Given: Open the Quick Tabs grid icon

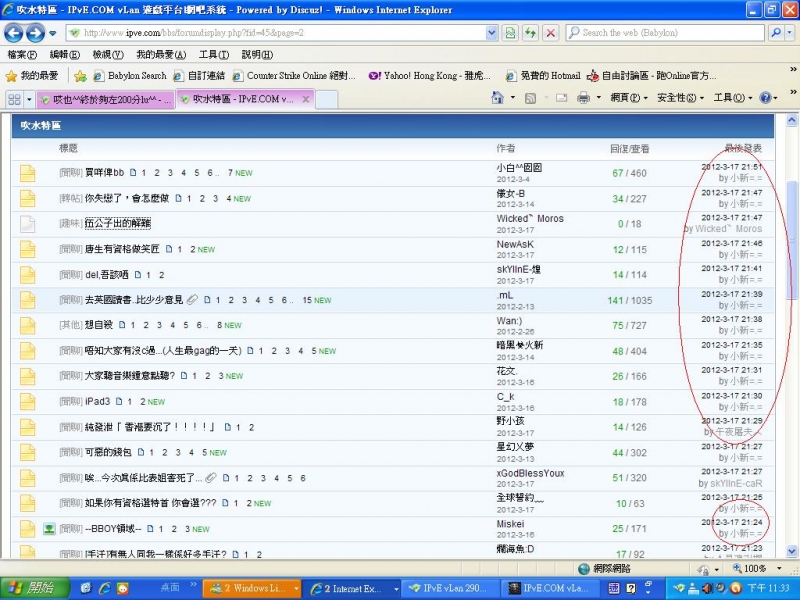Looking at the screenshot, I should click(x=15, y=99).
